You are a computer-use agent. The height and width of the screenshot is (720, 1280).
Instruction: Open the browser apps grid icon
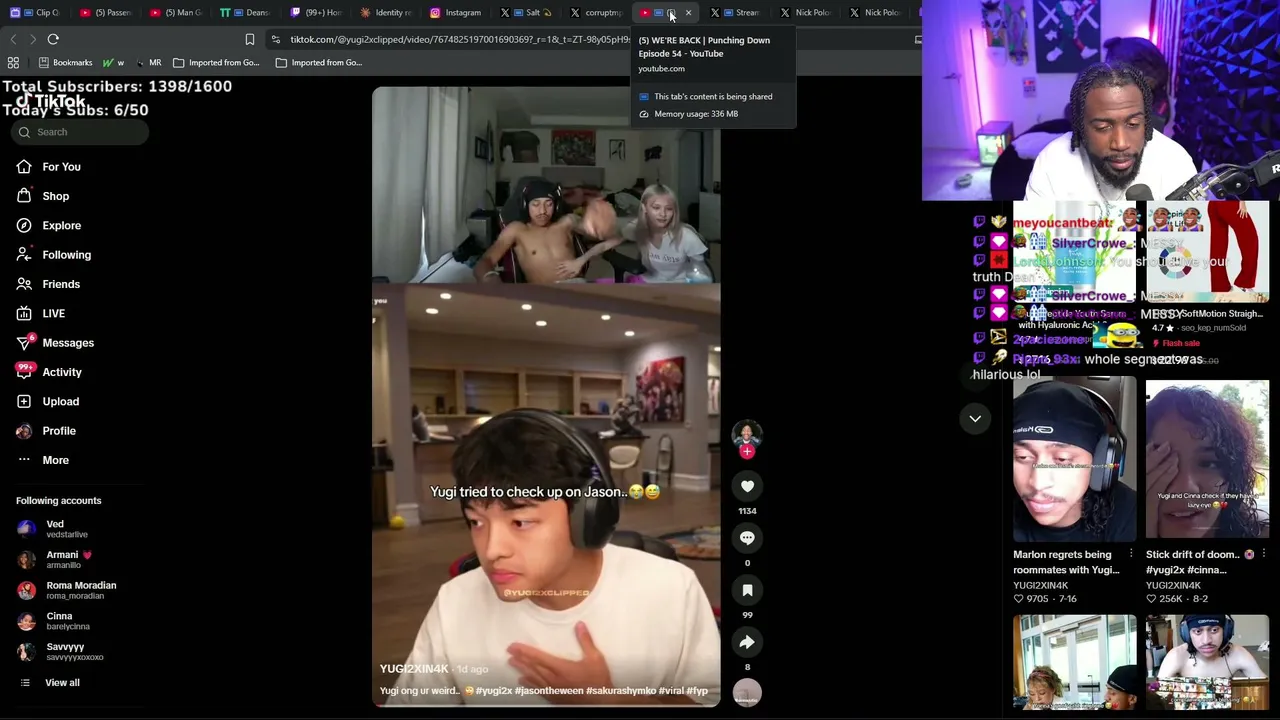[13, 63]
